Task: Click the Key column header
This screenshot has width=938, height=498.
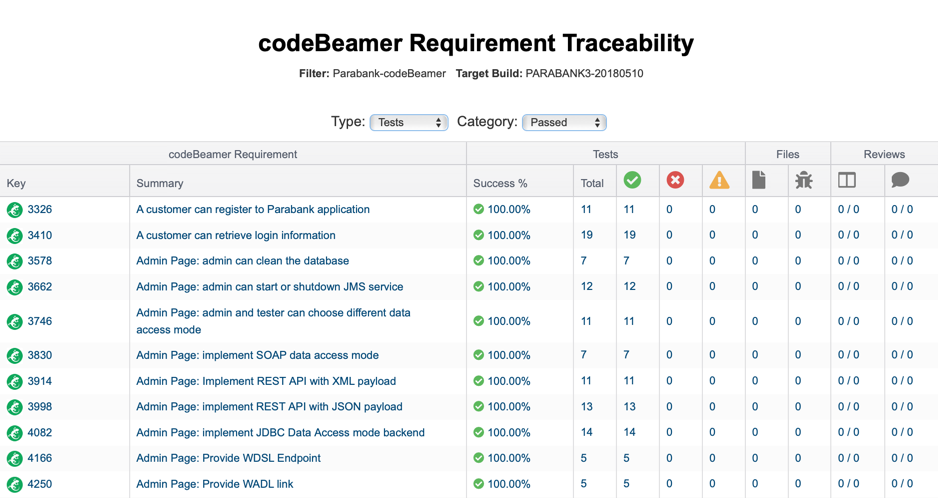Action: tap(16, 183)
